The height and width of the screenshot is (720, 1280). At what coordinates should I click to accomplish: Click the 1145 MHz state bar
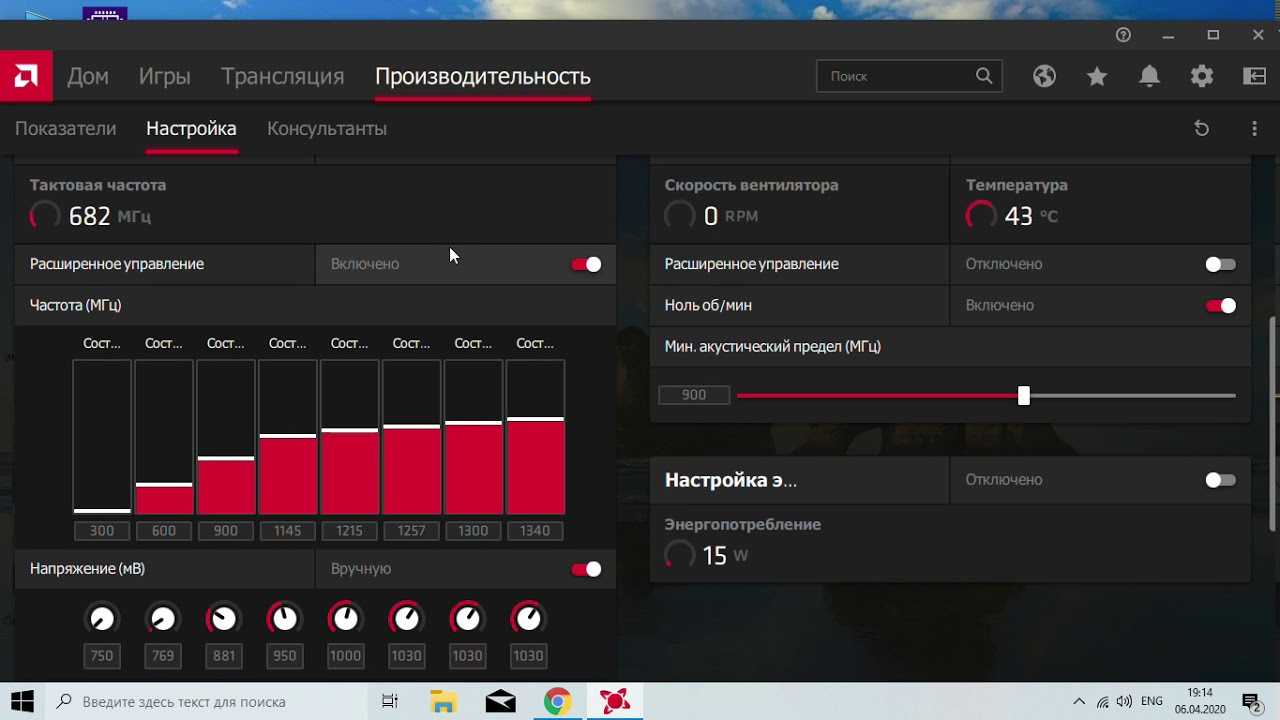pyautogui.click(x=288, y=437)
